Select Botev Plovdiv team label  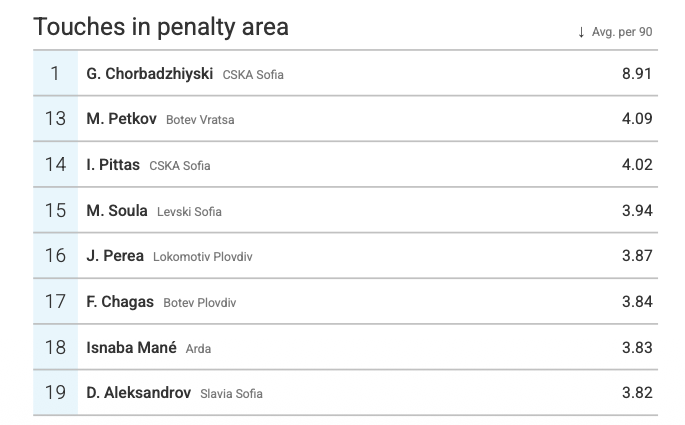(199, 303)
